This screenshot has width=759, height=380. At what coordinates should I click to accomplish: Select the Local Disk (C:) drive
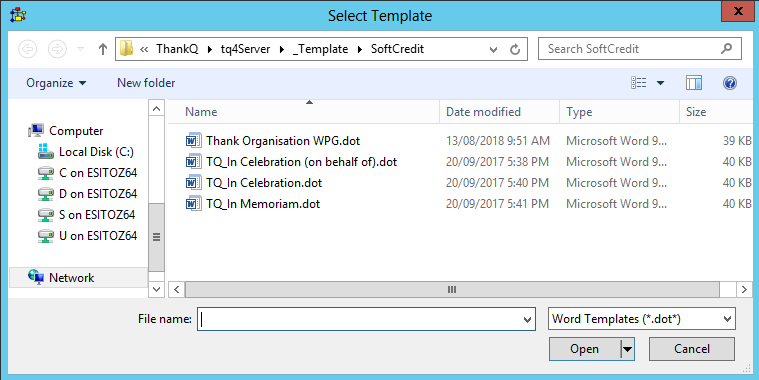pos(86,152)
